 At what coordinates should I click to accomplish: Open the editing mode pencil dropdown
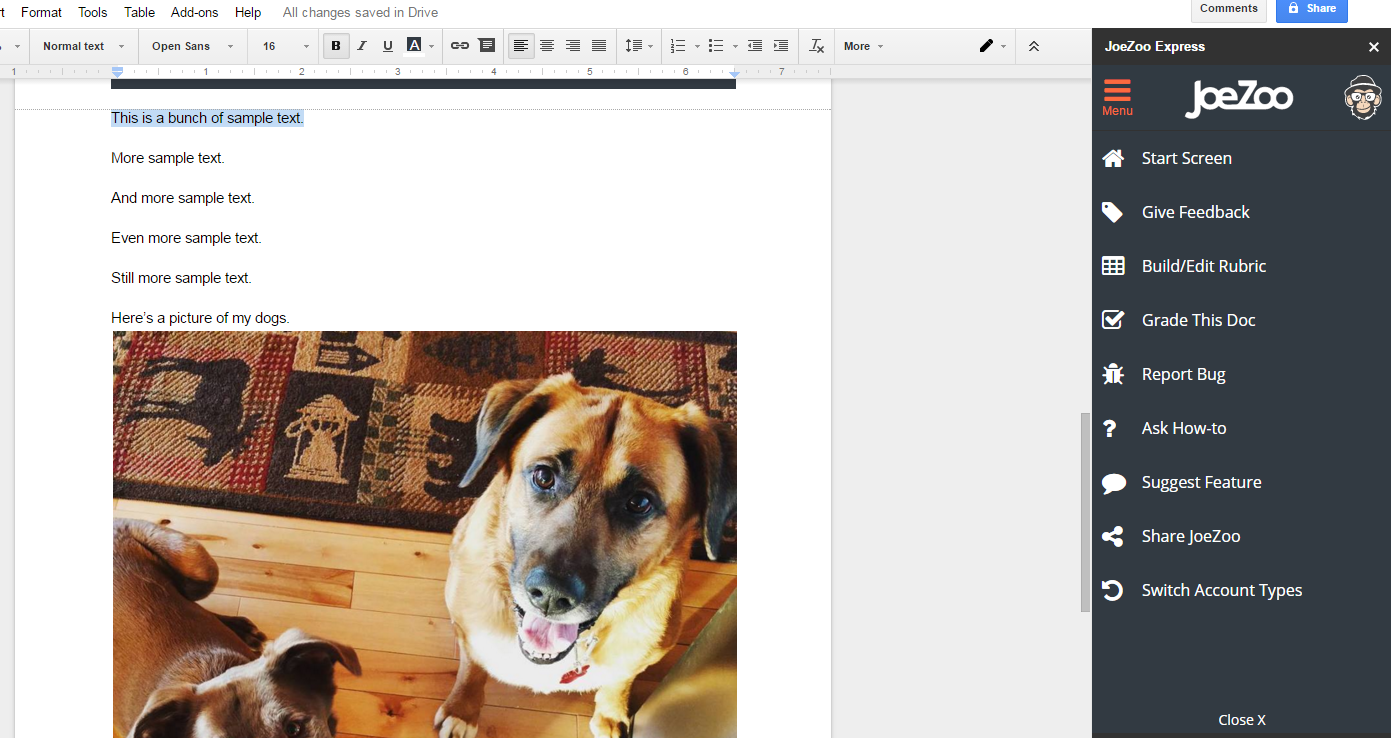(992, 46)
